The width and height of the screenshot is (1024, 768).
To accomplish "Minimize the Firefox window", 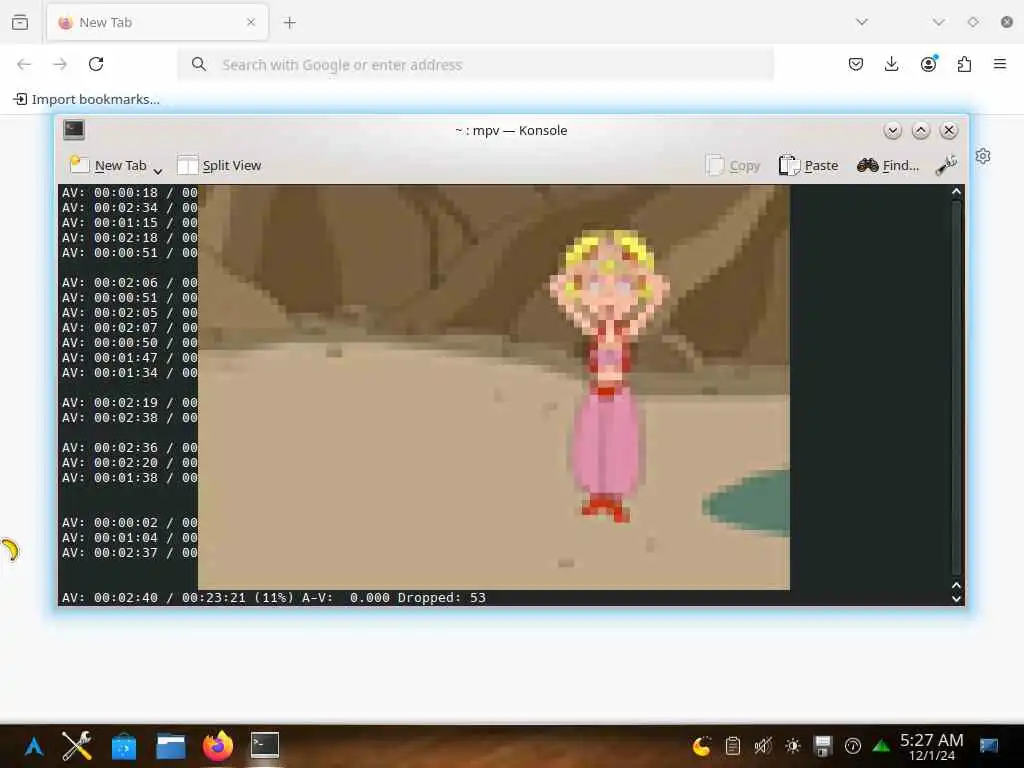I will pos(938,22).
